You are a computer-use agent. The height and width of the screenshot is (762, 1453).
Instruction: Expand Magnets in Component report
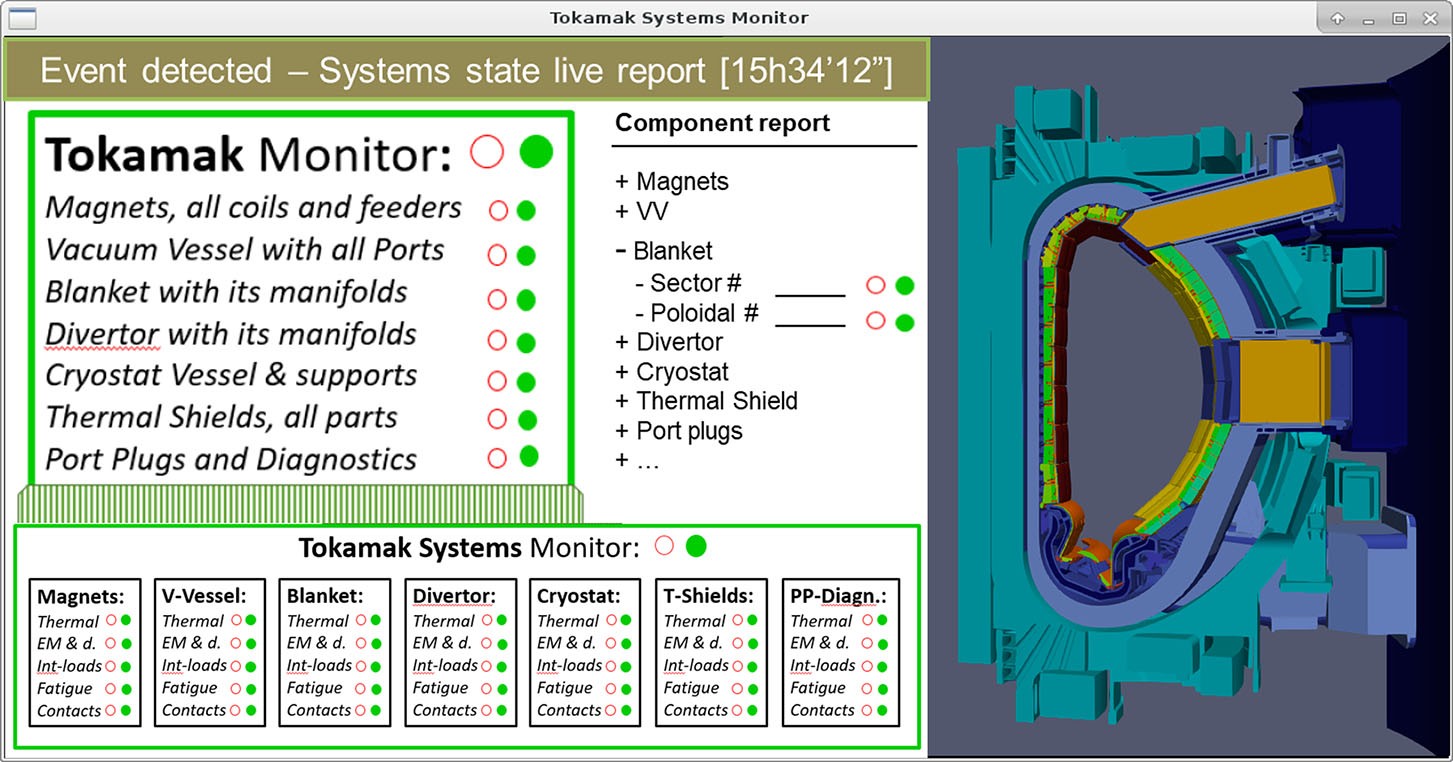(622, 182)
